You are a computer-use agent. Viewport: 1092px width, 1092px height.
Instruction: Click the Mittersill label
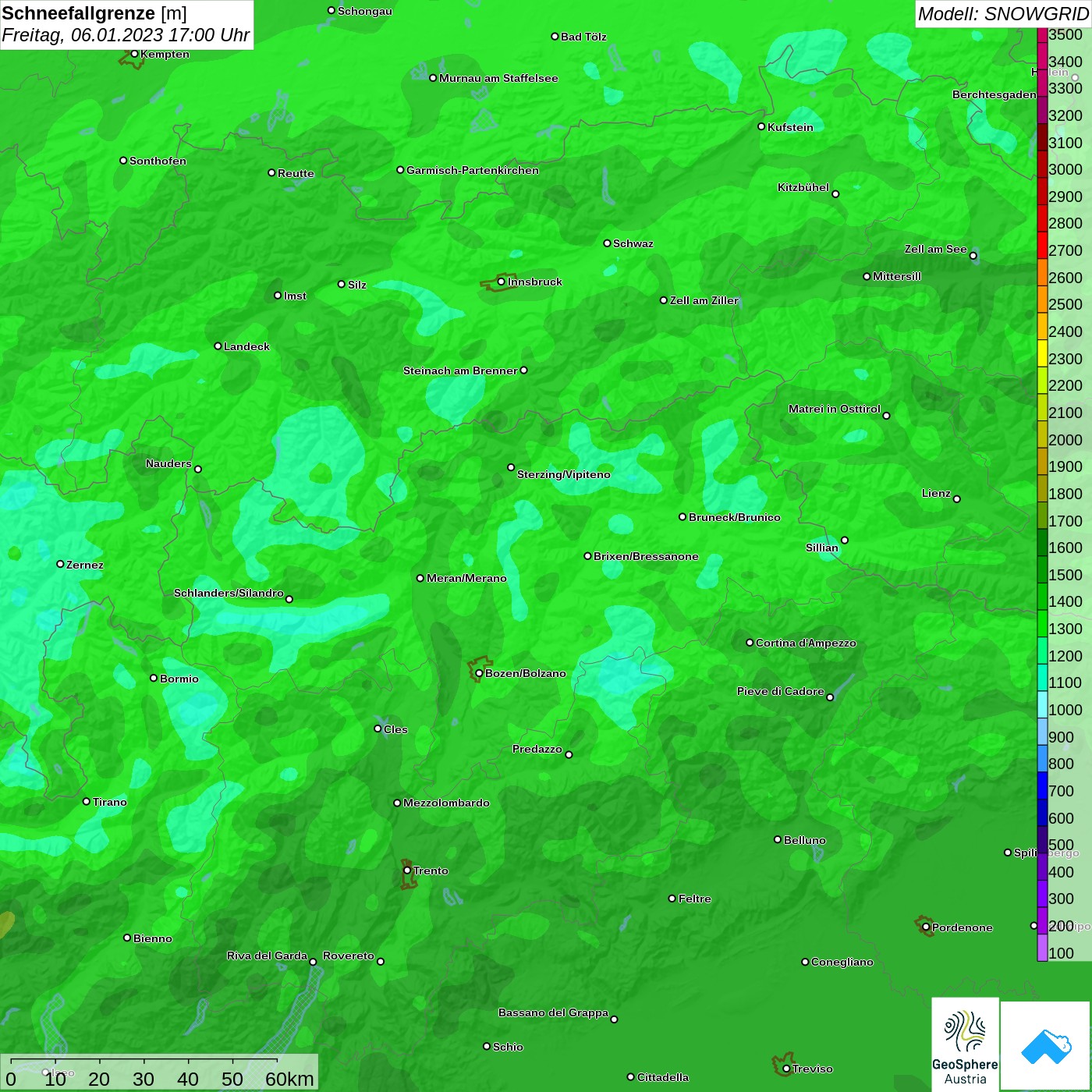(897, 276)
